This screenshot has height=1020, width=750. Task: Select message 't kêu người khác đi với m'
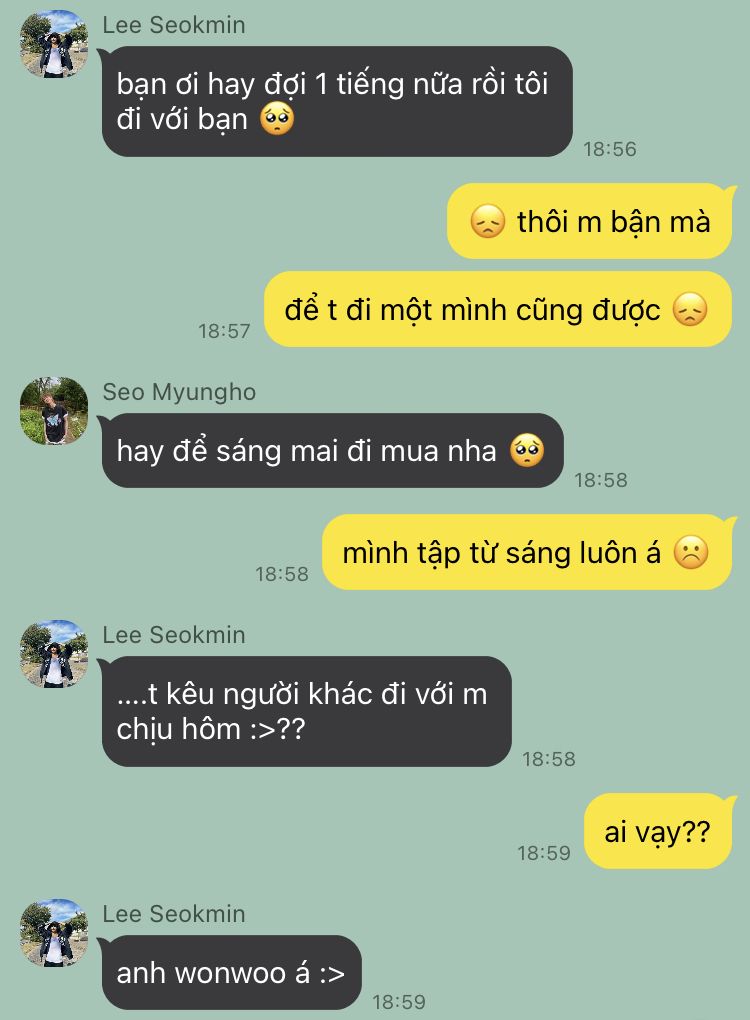tap(306, 711)
